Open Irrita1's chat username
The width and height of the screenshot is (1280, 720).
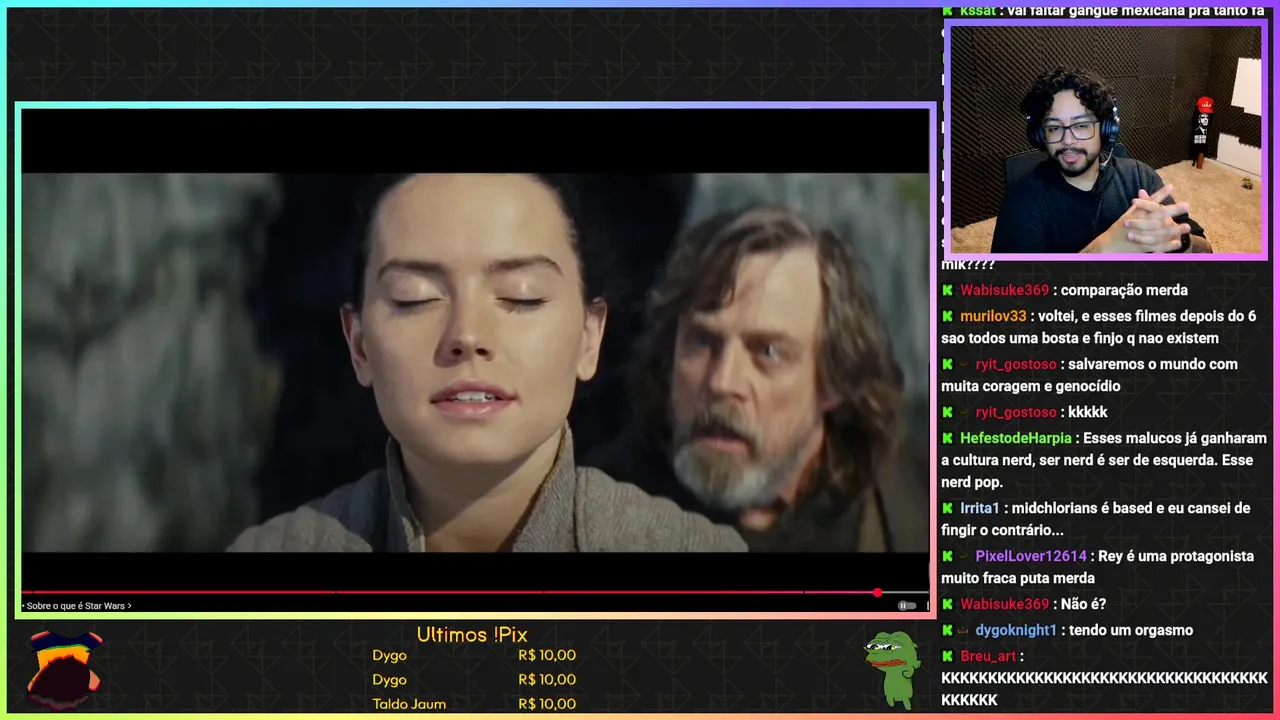click(x=980, y=508)
